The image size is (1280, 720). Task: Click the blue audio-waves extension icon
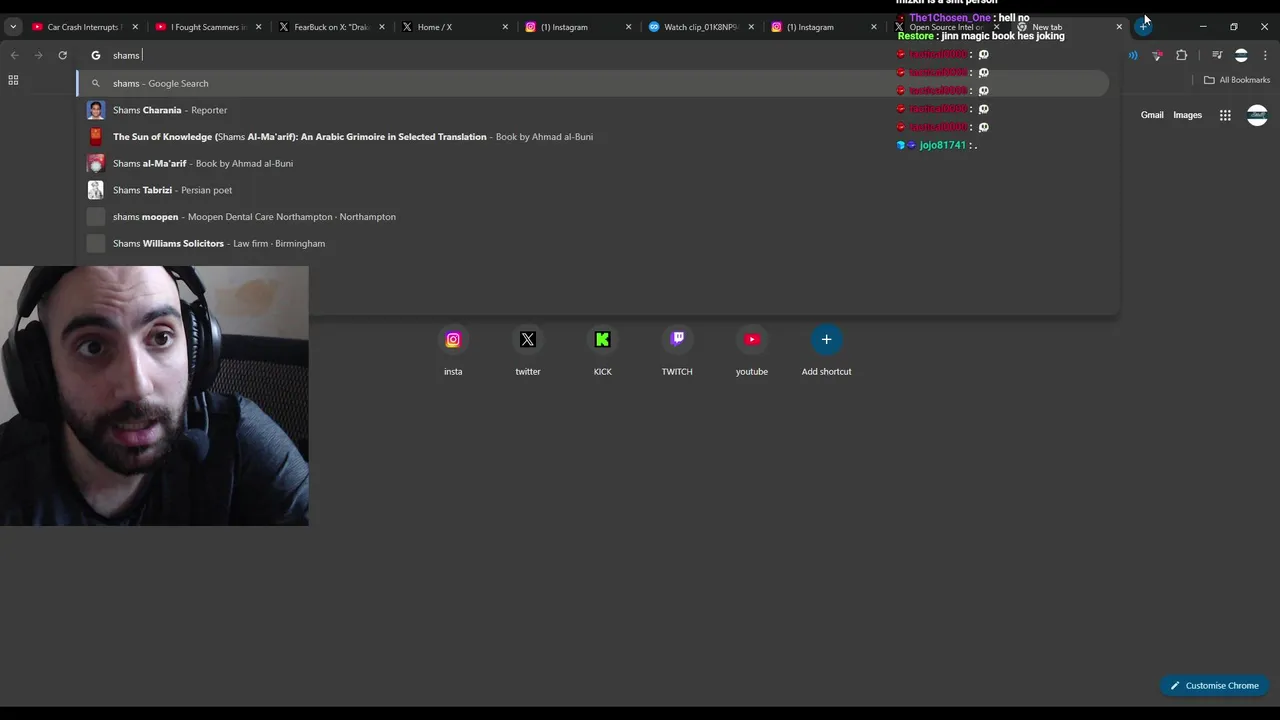1133,55
